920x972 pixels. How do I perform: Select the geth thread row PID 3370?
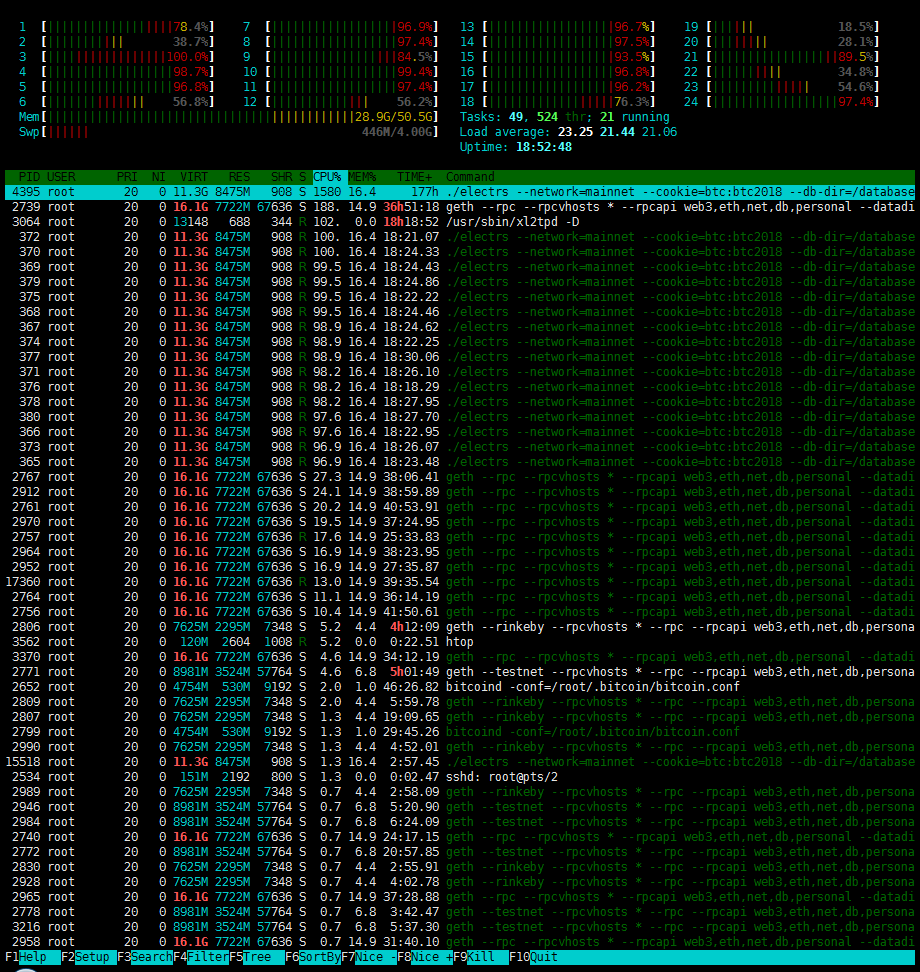[459, 657]
